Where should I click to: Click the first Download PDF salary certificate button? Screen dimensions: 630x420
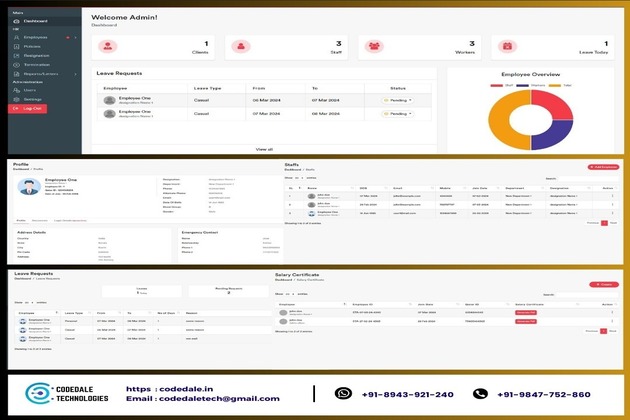pyautogui.click(x=525, y=311)
